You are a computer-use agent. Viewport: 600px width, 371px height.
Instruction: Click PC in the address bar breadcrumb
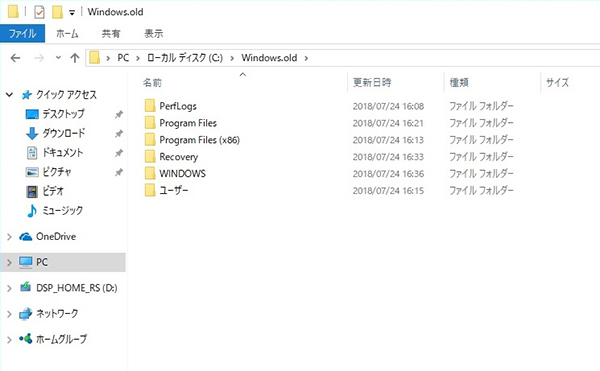coord(123,58)
